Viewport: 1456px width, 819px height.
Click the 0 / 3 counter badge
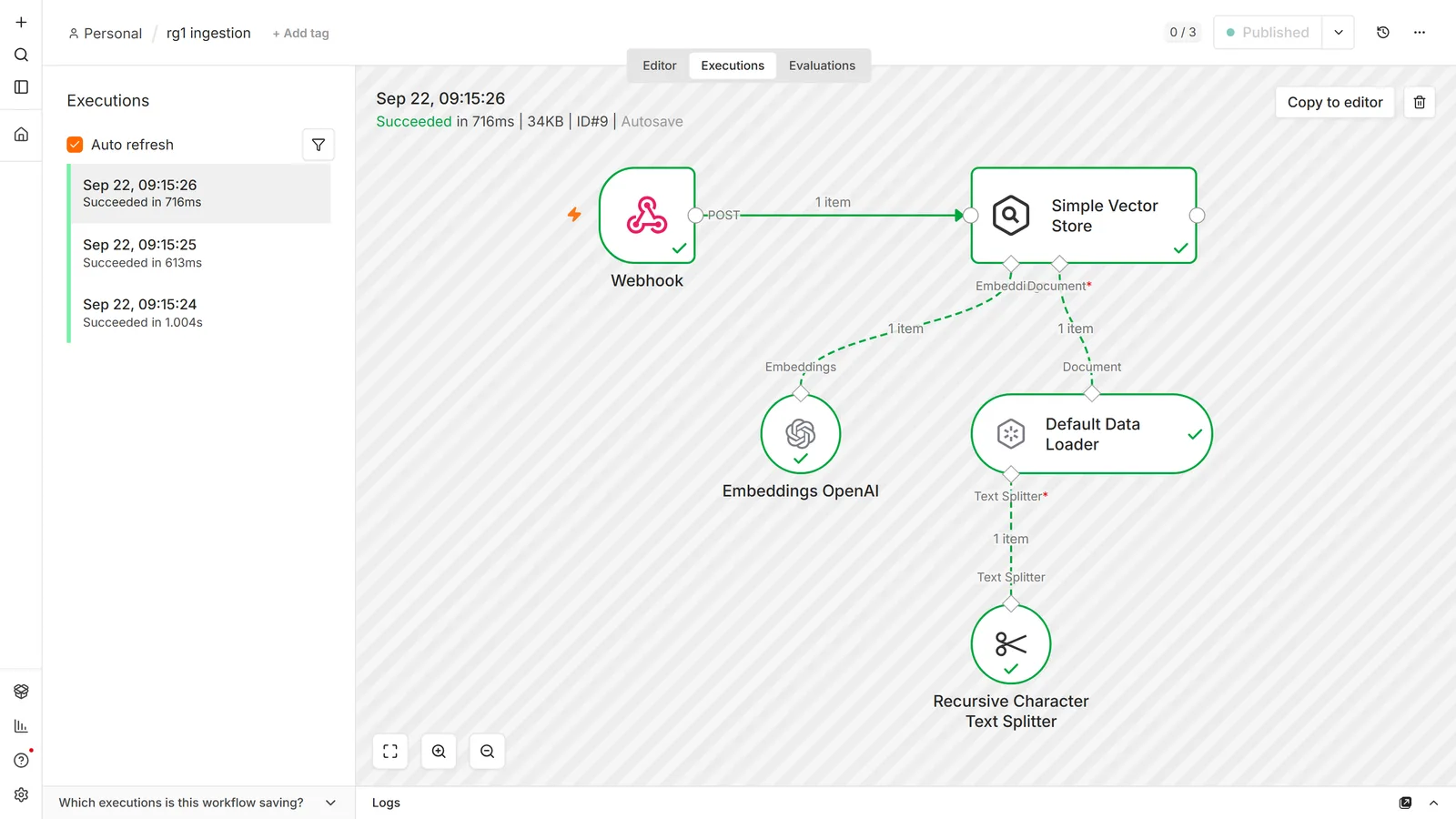1183,33
